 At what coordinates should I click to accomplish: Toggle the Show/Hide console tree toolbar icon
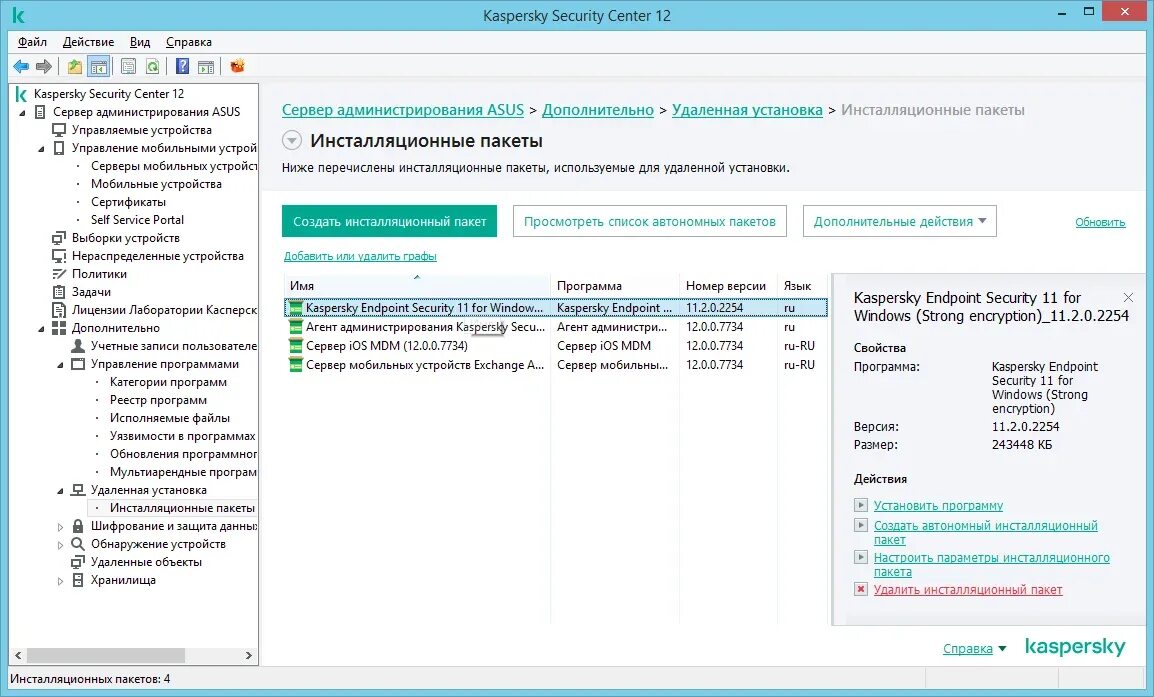98,67
